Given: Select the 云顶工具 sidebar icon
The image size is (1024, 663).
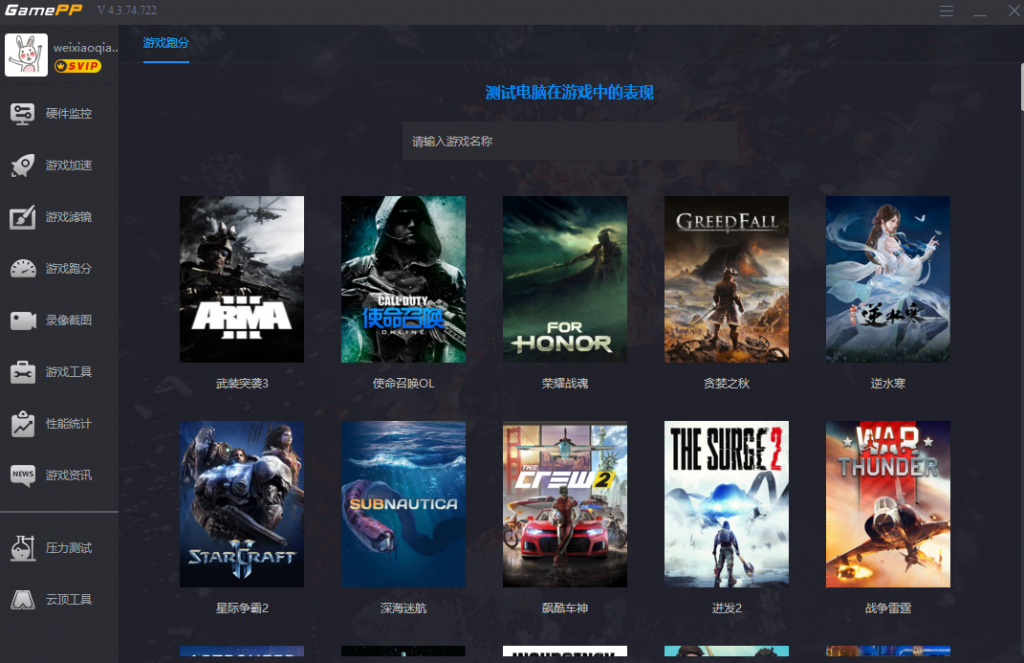Looking at the screenshot, I should 23,600.
